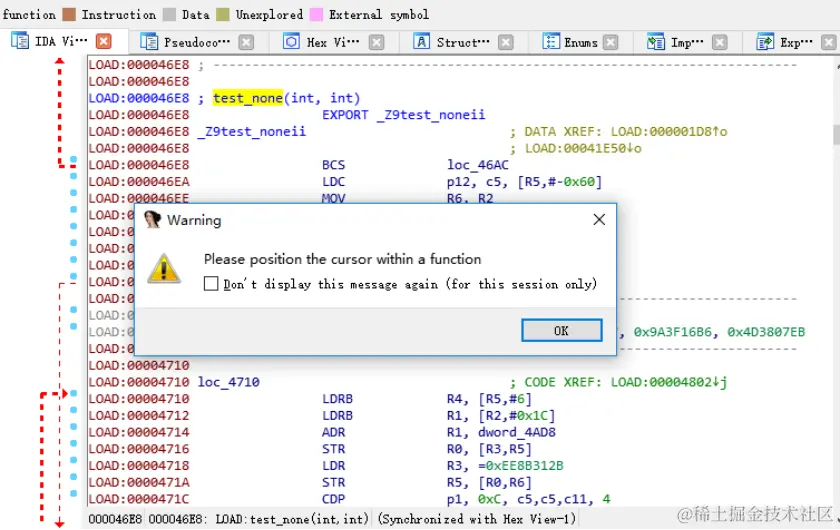
Task: Click the Imports tab icon
Action: coord(656,41)
